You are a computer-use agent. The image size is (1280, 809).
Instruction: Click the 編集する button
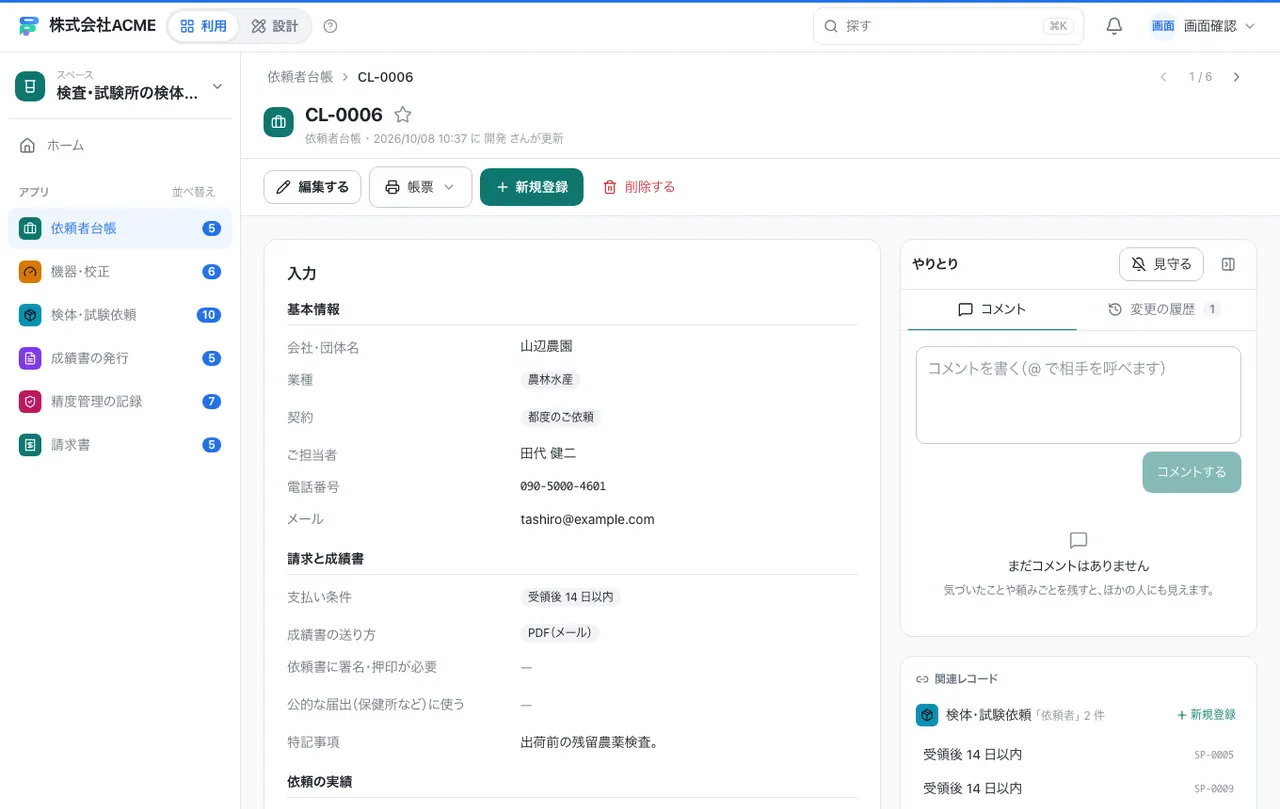point(312,187)
